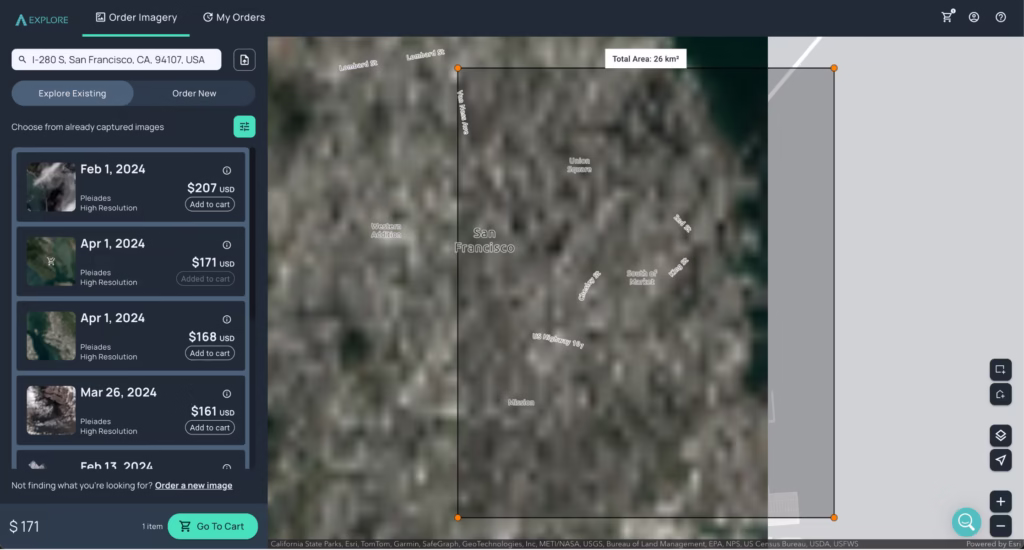Click the location search input field
The height and width of the screenshot is (550, 1024).
pos(116,60)
